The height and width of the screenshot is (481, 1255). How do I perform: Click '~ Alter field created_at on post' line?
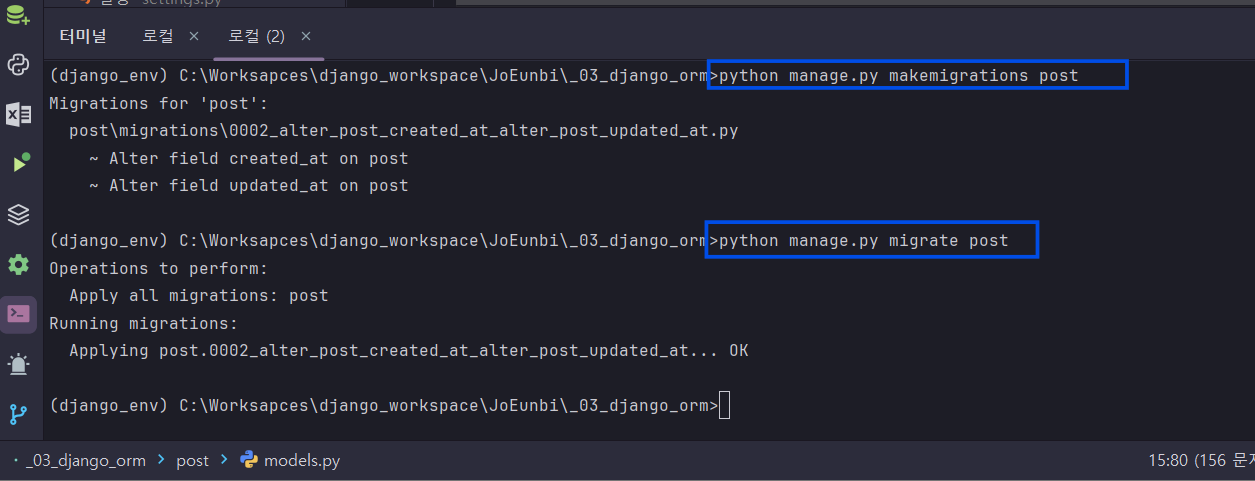249,158
